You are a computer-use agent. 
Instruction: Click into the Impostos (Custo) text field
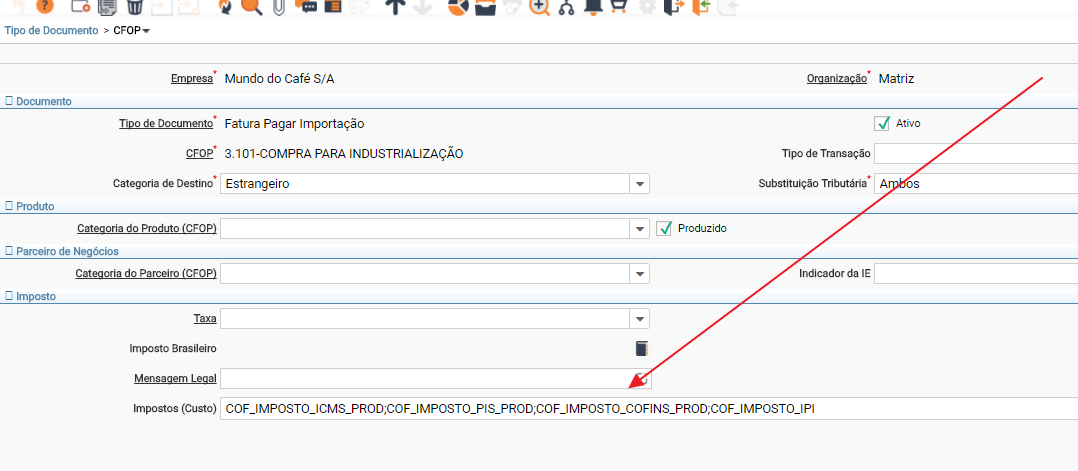pos(649,408)
